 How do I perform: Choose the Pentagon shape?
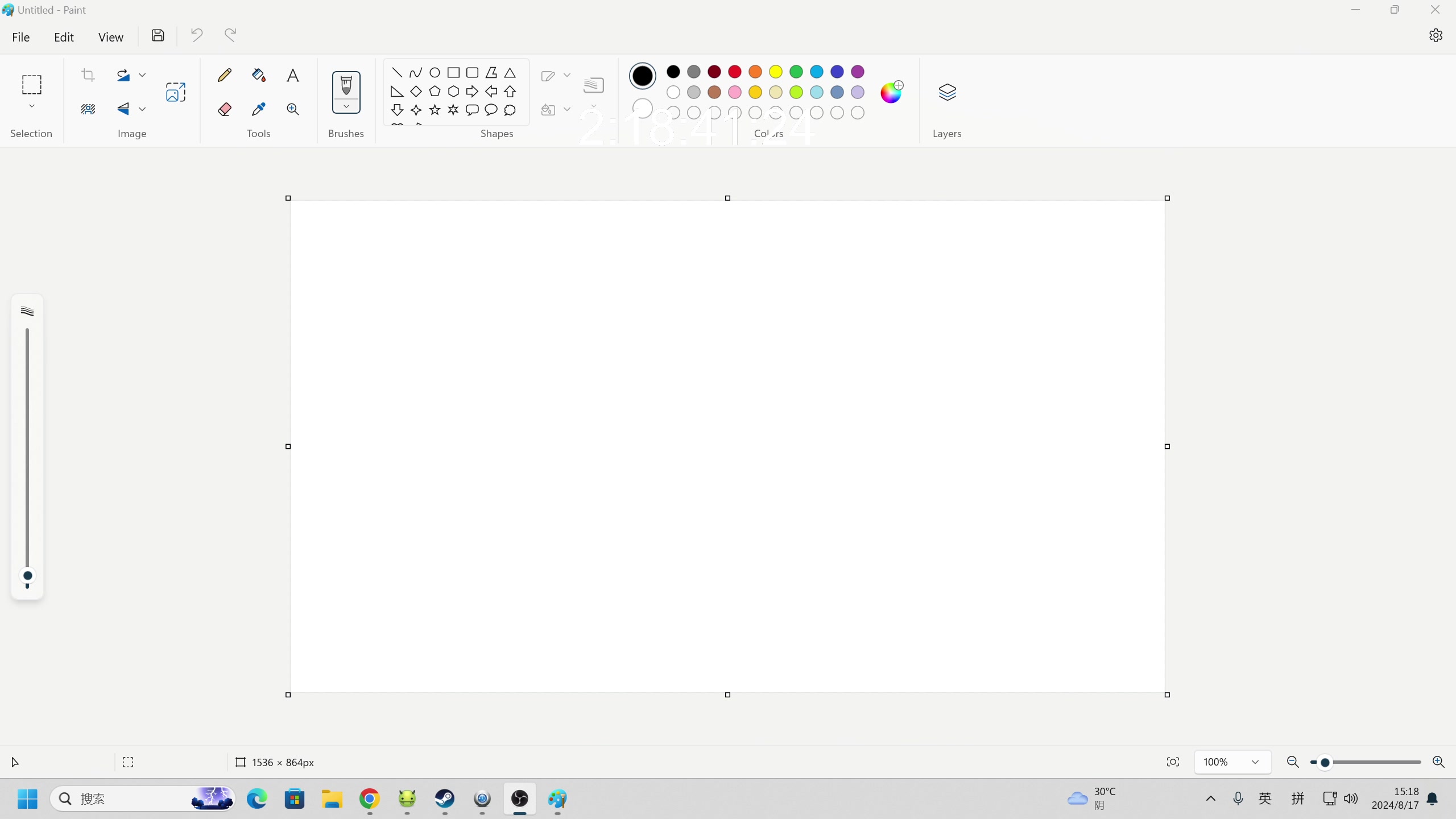click(435, 91)
